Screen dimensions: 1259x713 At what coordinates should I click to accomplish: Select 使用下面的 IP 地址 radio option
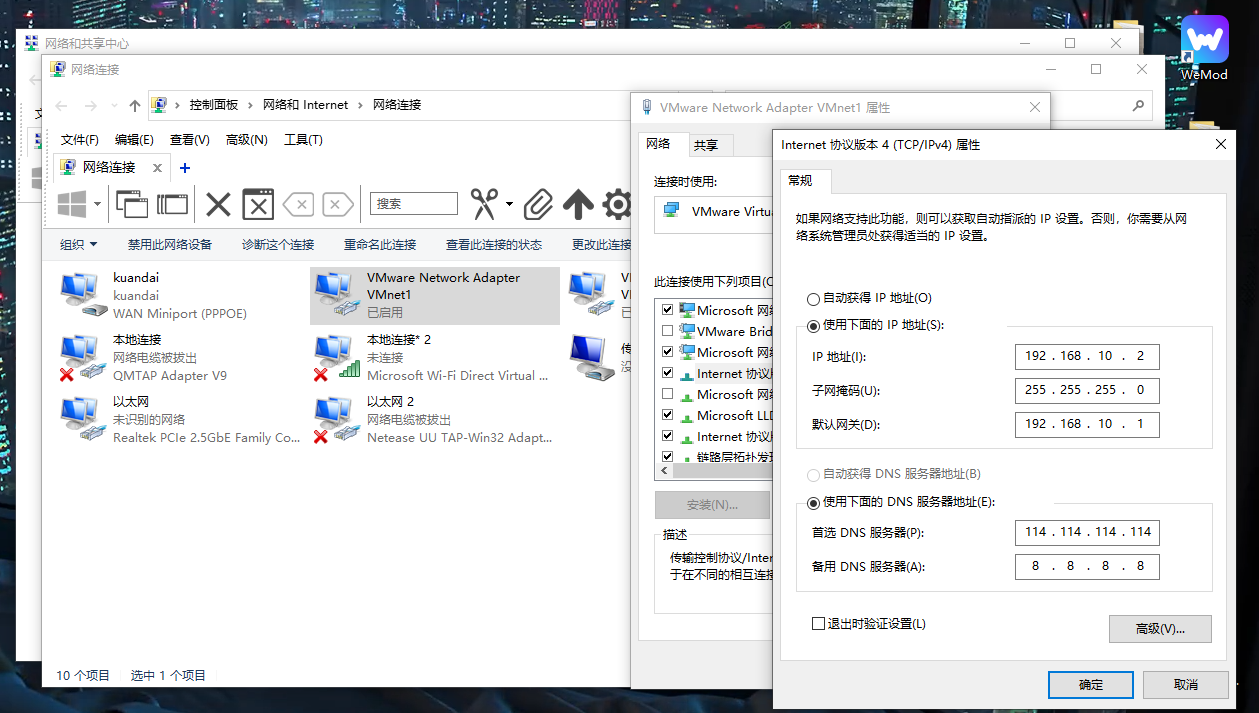(x=813, y=325)
